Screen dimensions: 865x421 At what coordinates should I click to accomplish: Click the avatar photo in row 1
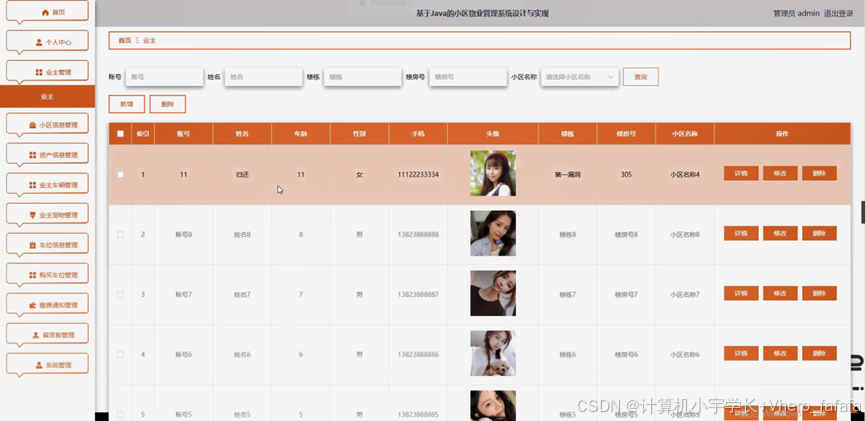[x=493, y=173]
